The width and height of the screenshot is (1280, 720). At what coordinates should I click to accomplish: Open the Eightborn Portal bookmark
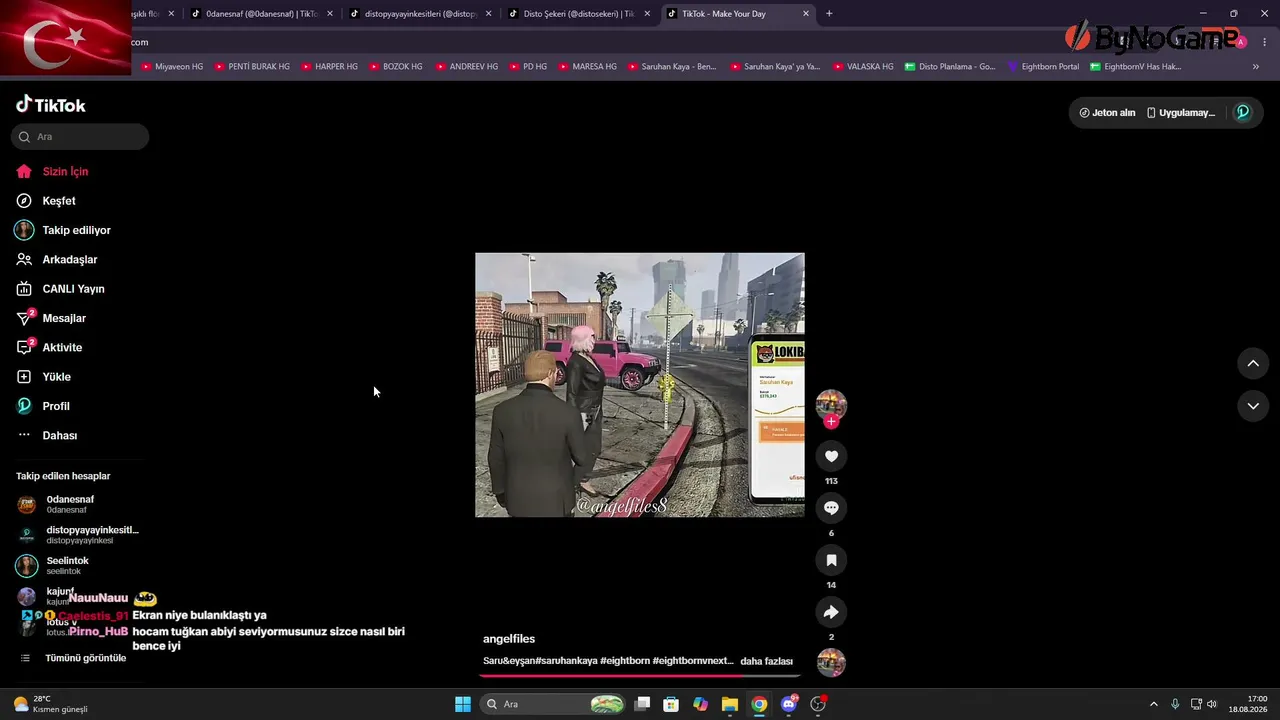pos(1042,67)
